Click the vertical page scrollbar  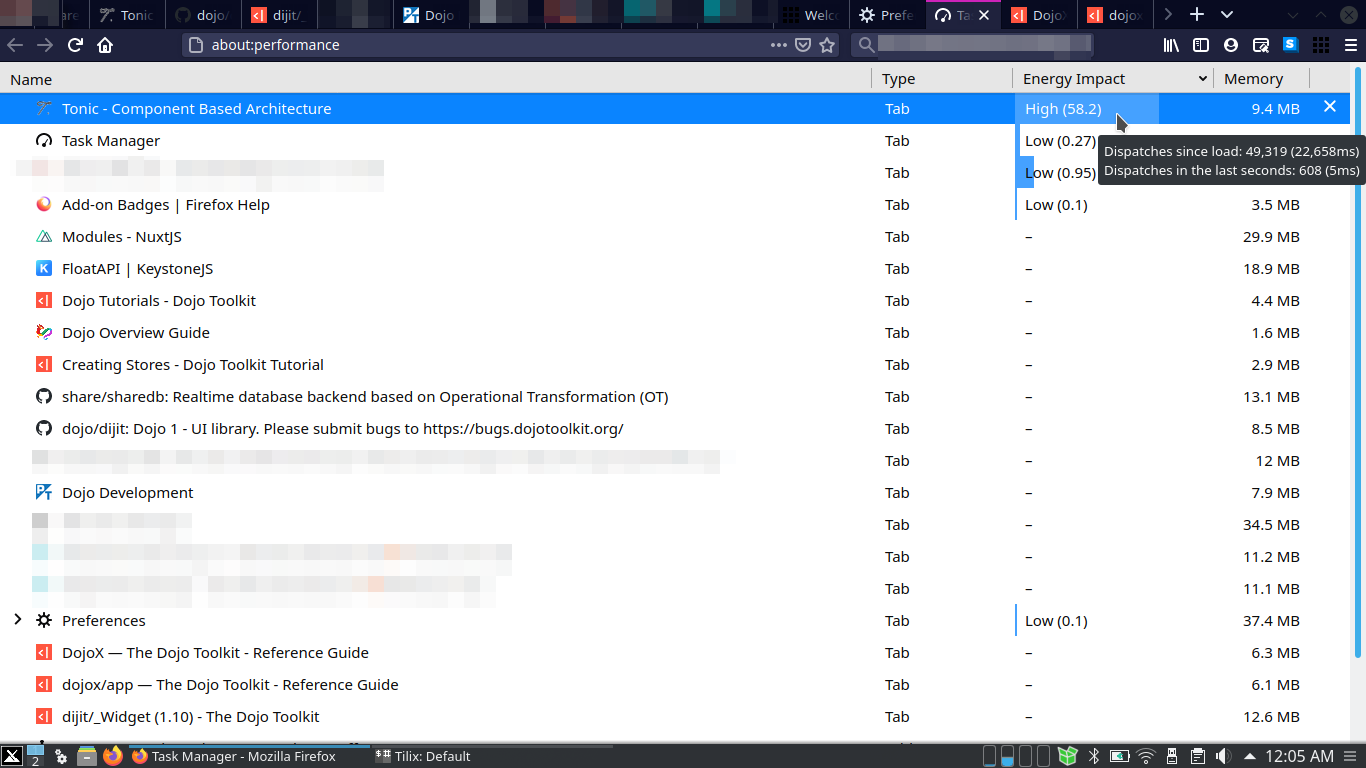point(1358,362)
